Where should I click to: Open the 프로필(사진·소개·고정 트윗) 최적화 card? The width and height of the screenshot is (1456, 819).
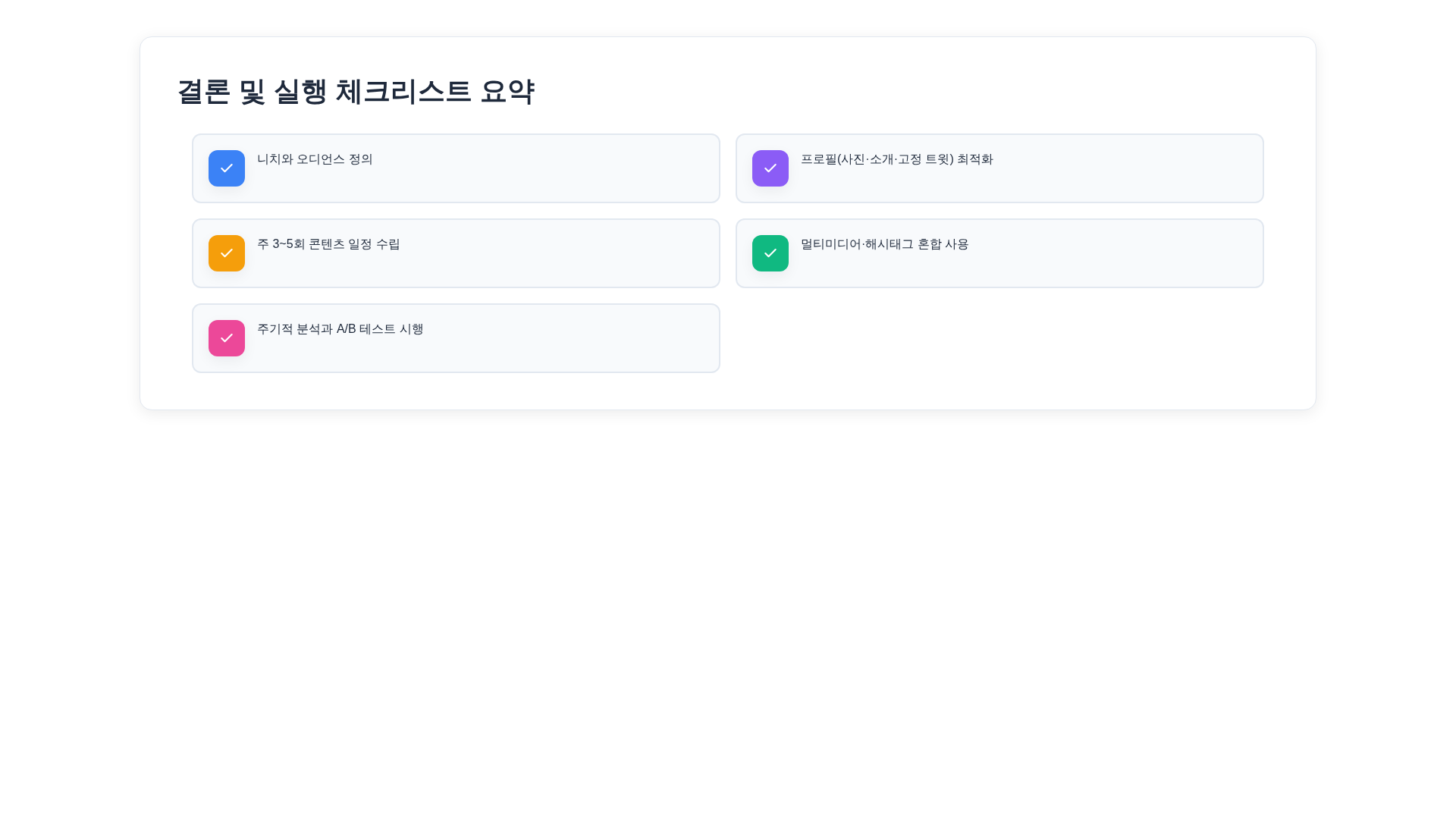tap(999, 168)
